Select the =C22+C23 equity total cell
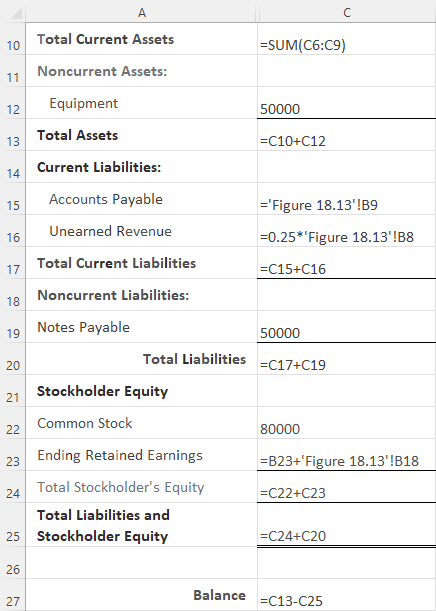 [347, 487]
